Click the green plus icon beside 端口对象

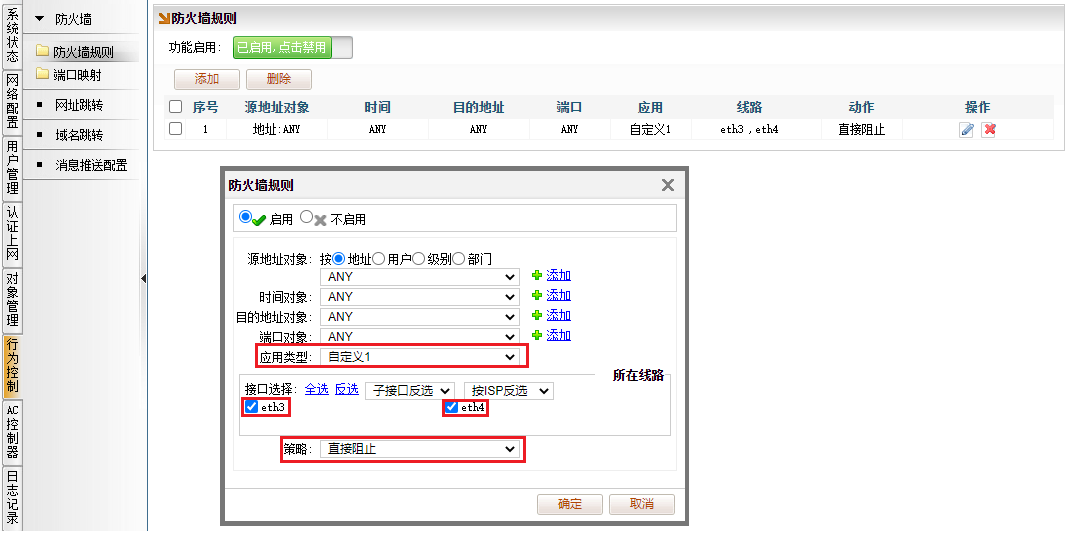[537, 336]
